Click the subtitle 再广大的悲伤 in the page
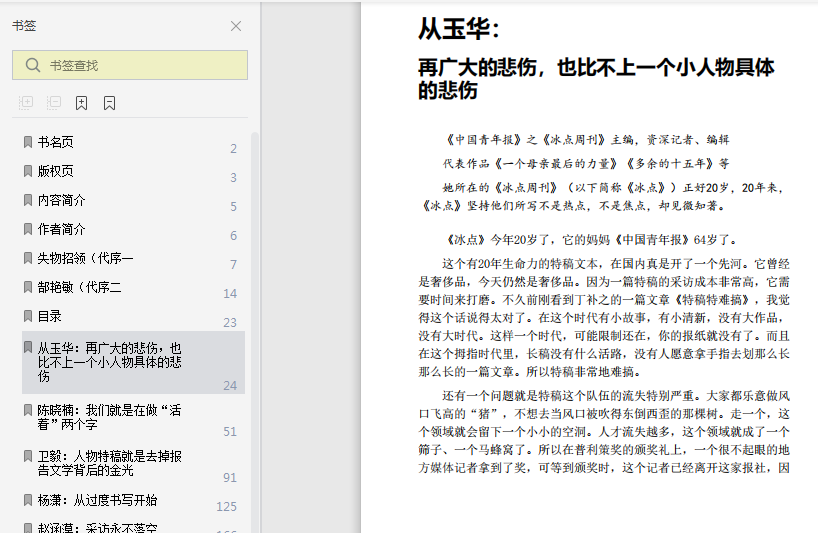Viewport: 818px width, 533px height. tap(596, 79)
